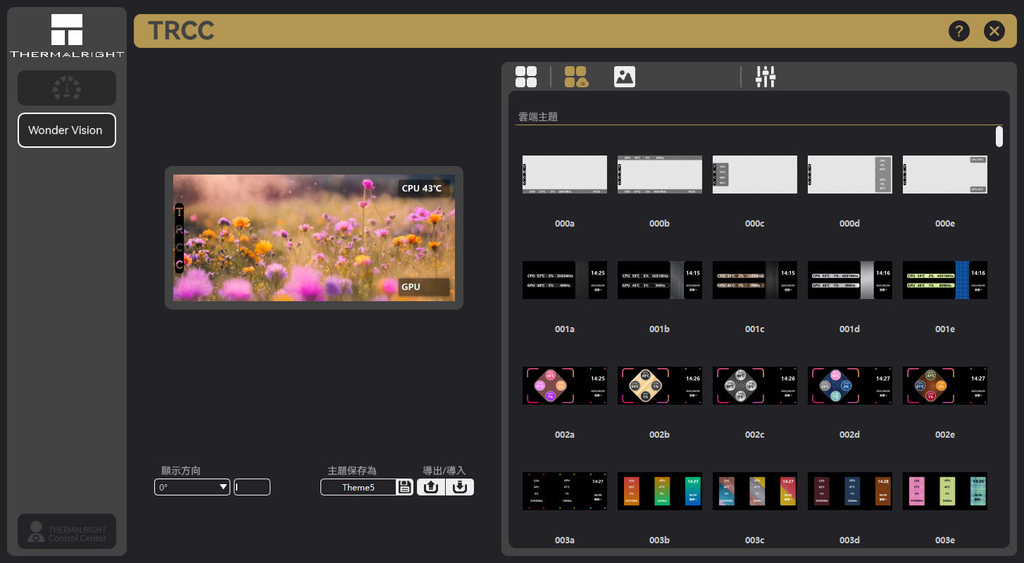Viewport: 1024px width, 563px height.
Task: Switch to the cloud themes tab
Action: click(576, 76)
